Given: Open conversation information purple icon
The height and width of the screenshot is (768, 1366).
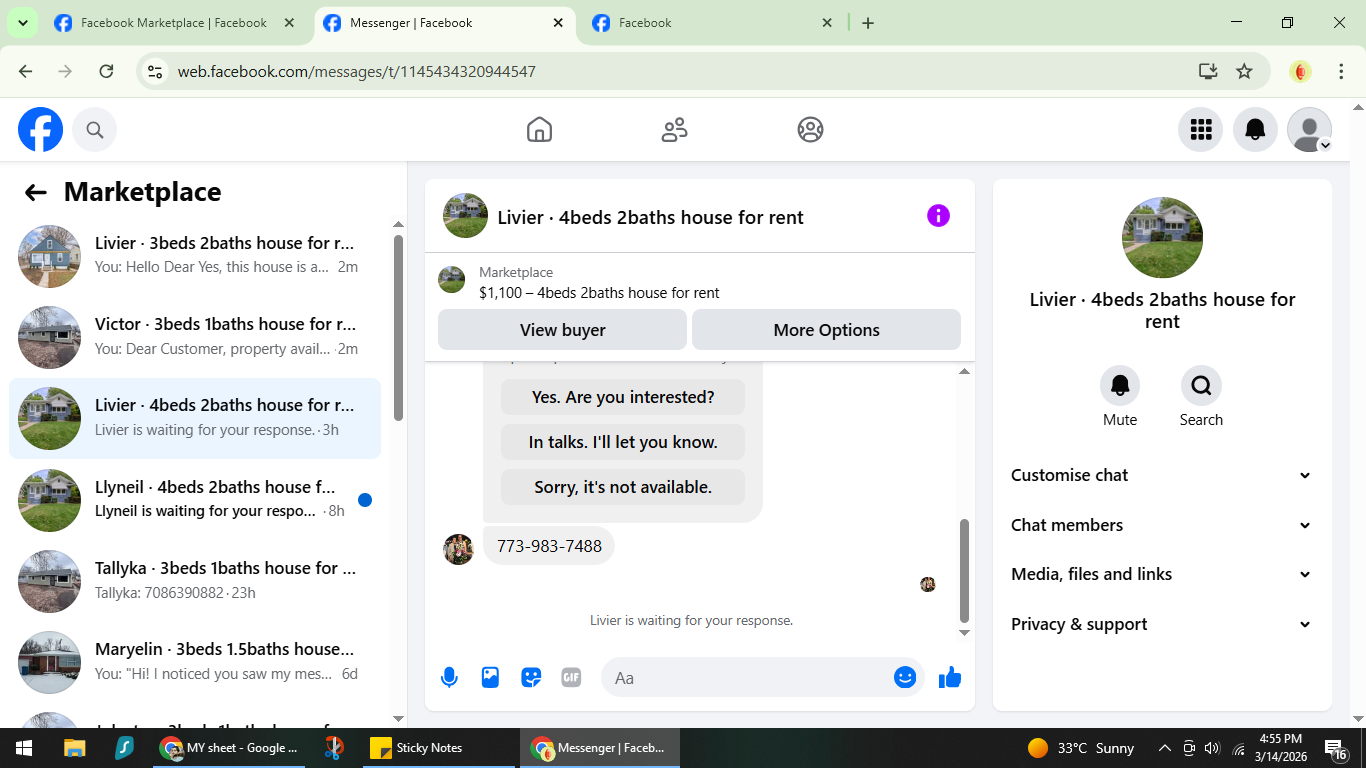Looking at the screenshot, I should point(938,216).
